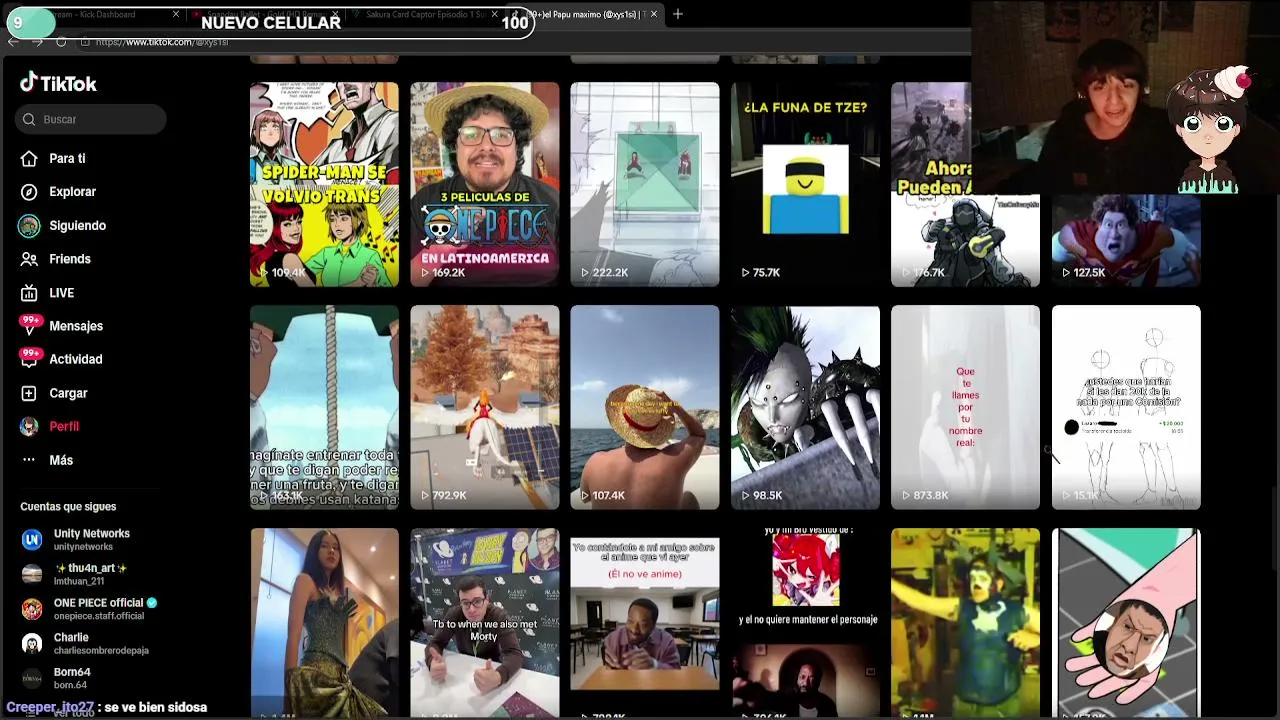Viewport: 1280px width, 720px height.
Task: Open the video of person in green shirt
Action: click(x=965, y=623)
